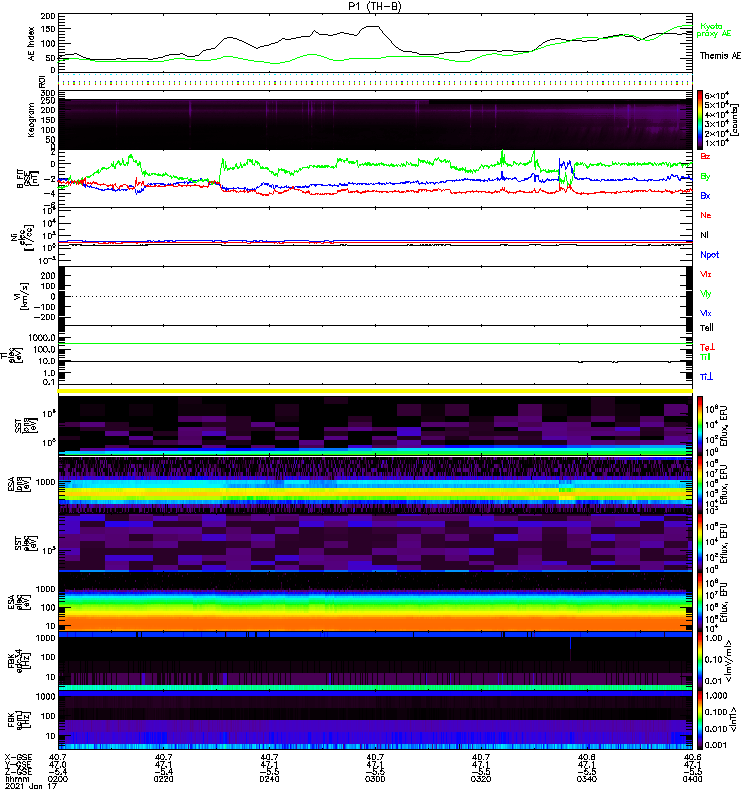Click the Ti/Te temperature plot panel
This screenshot has width=750, height=800.
click(x=375, y=355)
